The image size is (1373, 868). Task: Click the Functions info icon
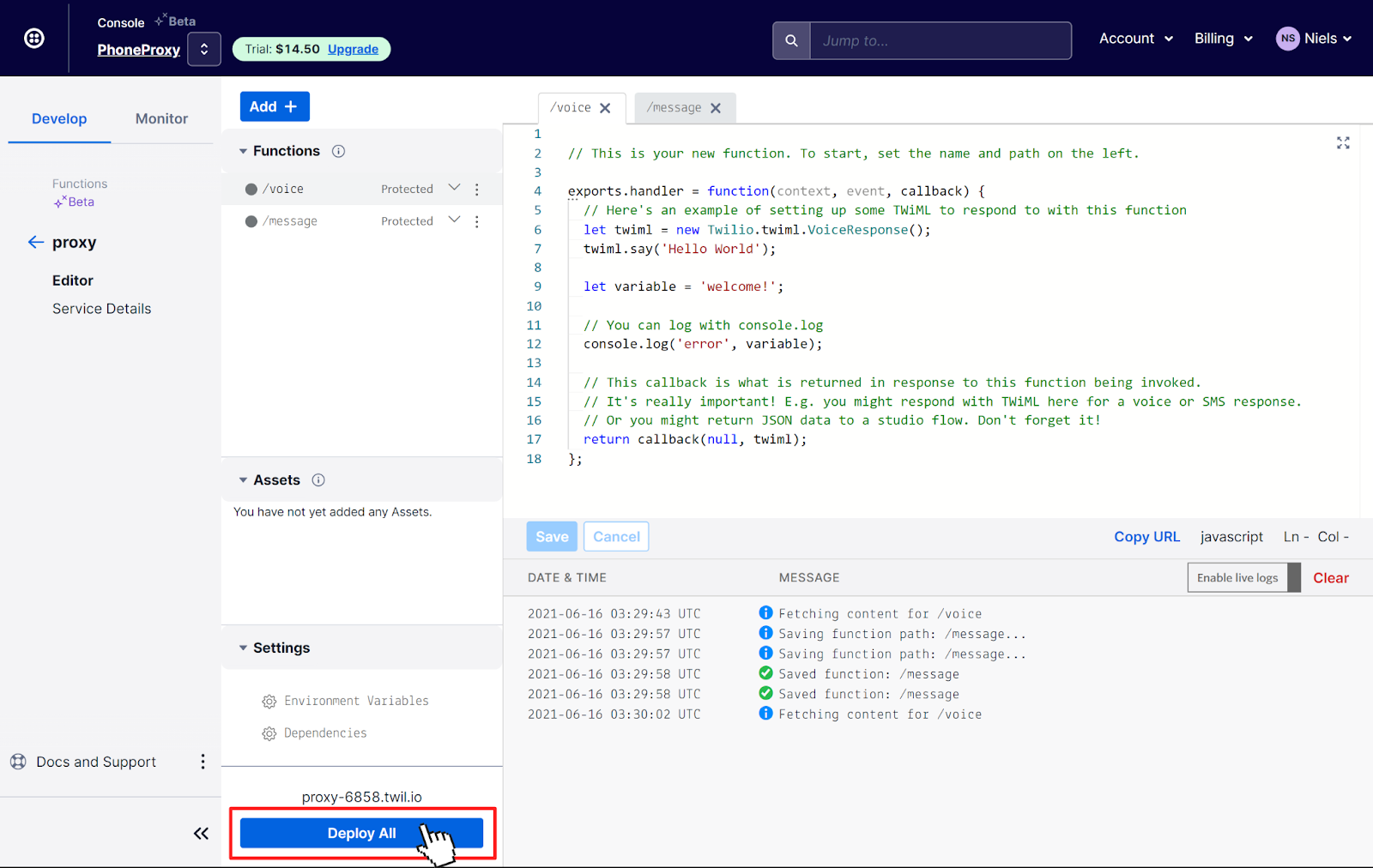(x=338, y=151)
